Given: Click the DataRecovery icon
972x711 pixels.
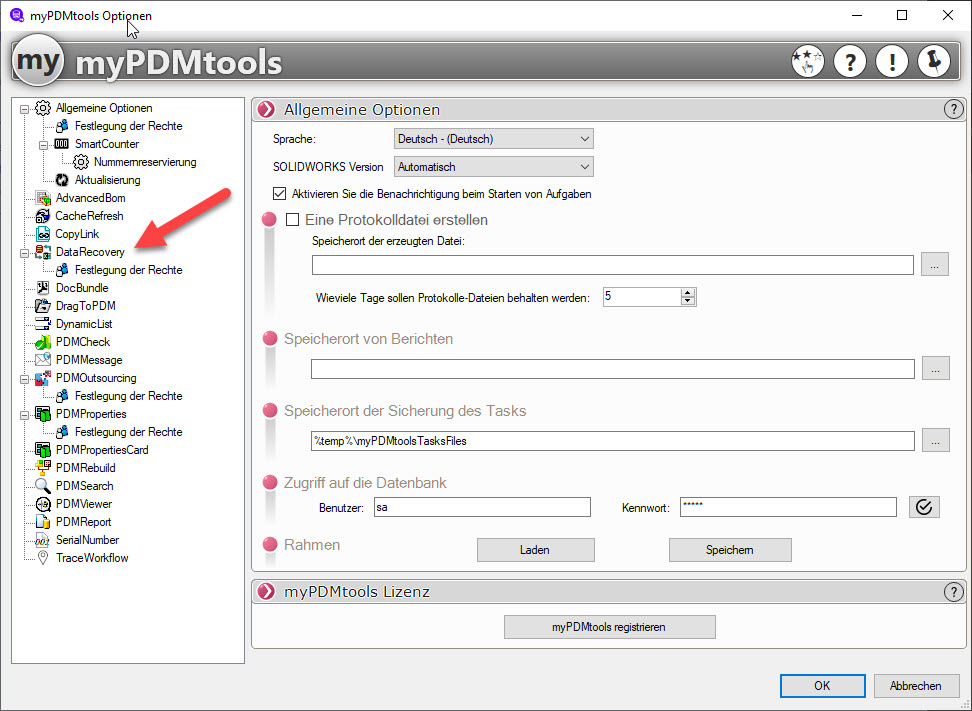Looking at the screenshot, I should [x=43, y=252].
